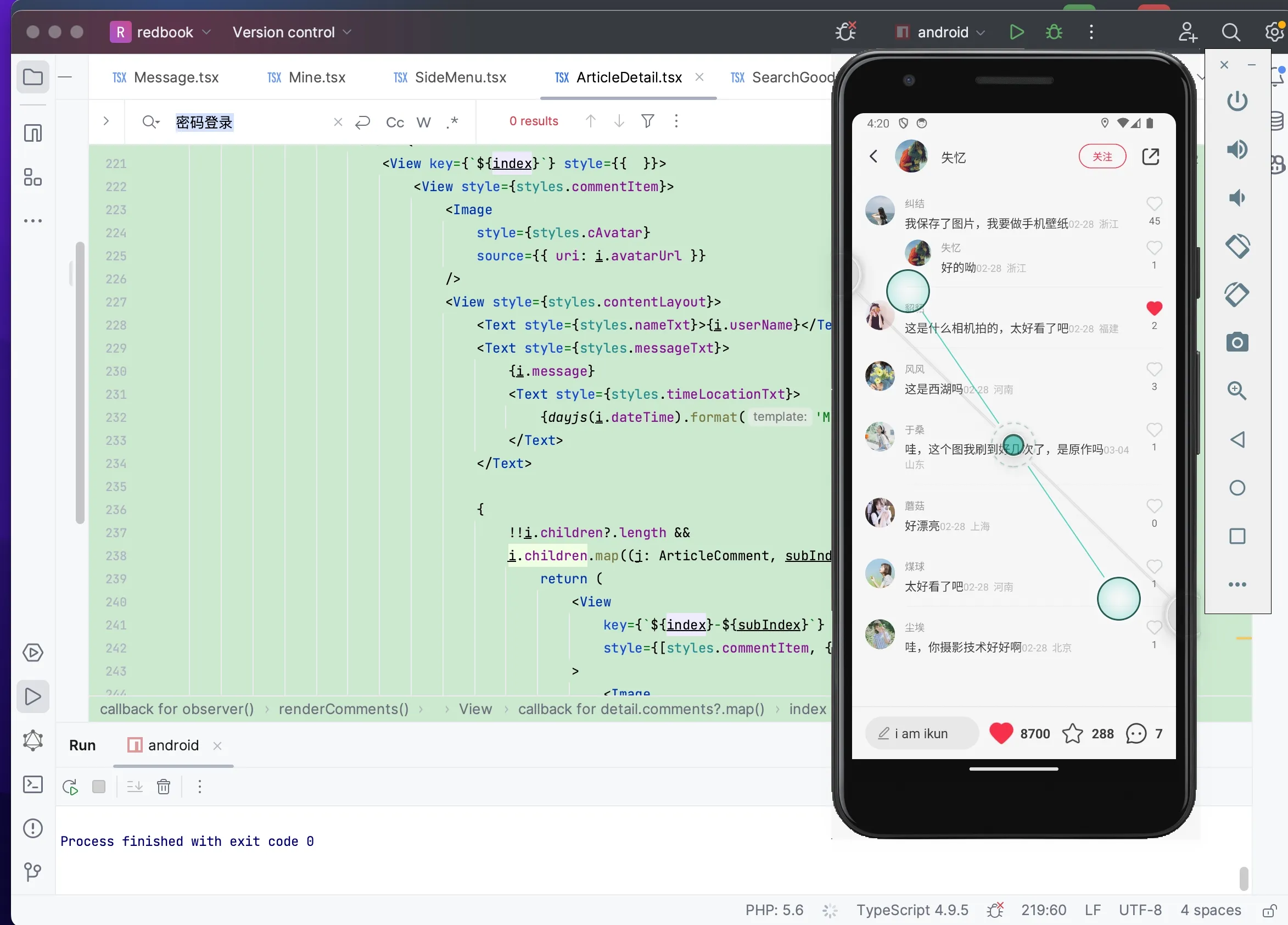Image resolution: width=1288 pixels, height=925 pixels.
Task: Rotate emulator left icon
Action: [x=1237, y=246]
